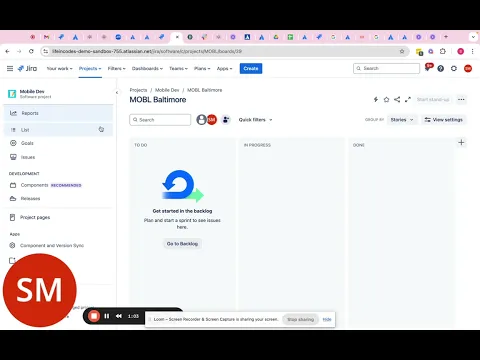Screen dimensions: 480x360
Task: Open browser extensions puzzle icon
Action: 443,51
